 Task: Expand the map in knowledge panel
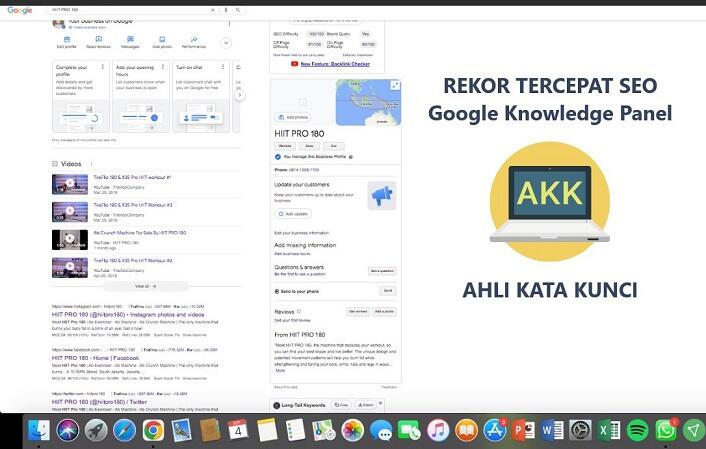coord(395,85)
